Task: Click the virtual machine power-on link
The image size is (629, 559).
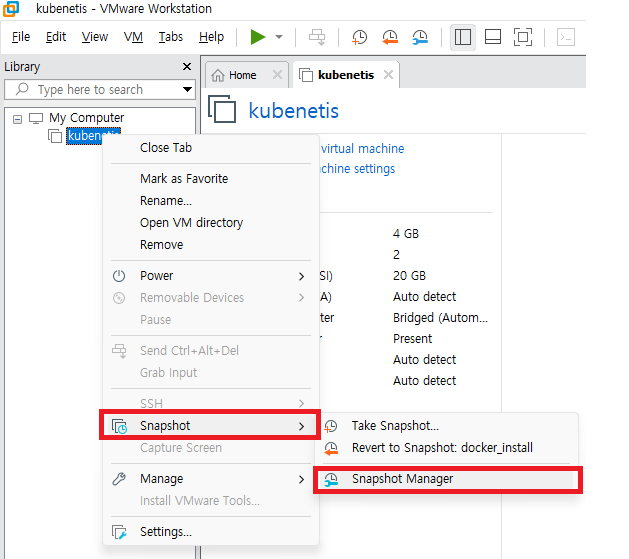Action: pyautogui.click(x=362, y=149)
